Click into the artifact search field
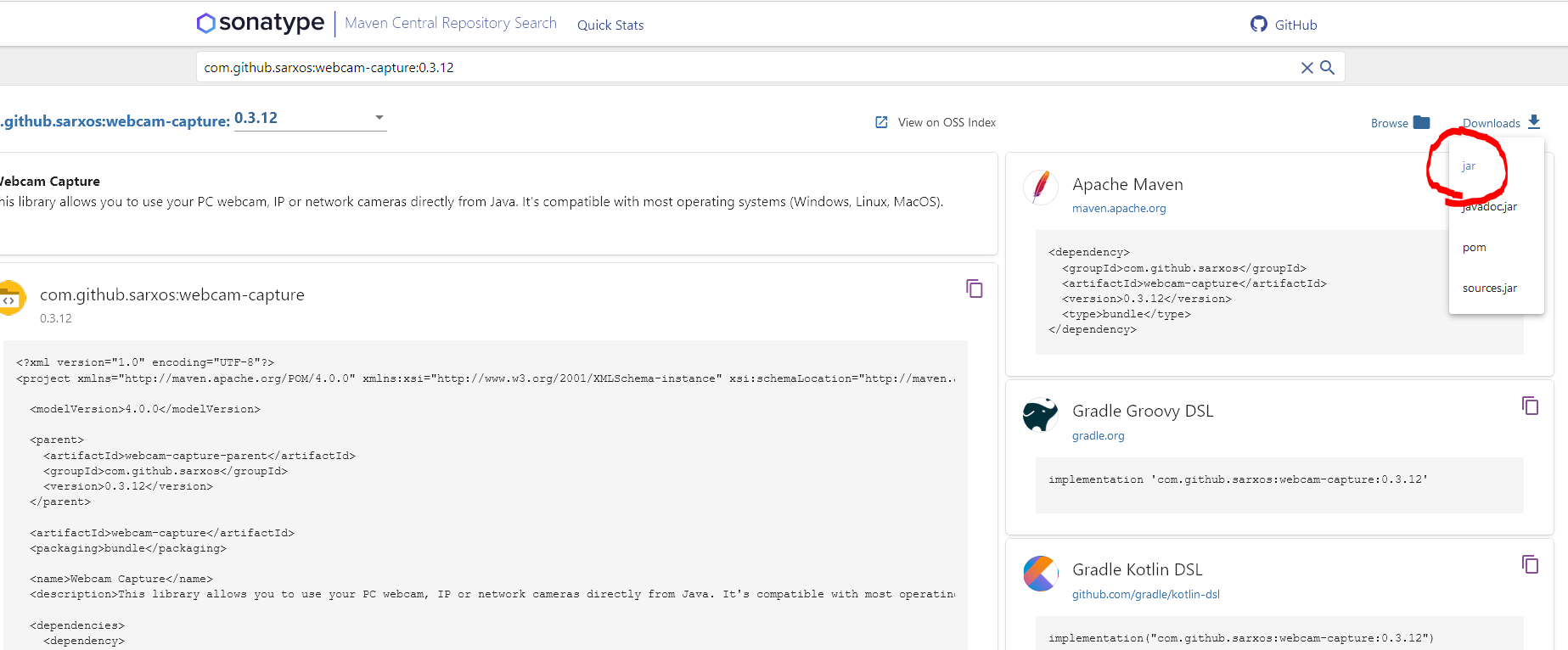This screenshot has width=1568, height=650. click(x=747, y=68)
